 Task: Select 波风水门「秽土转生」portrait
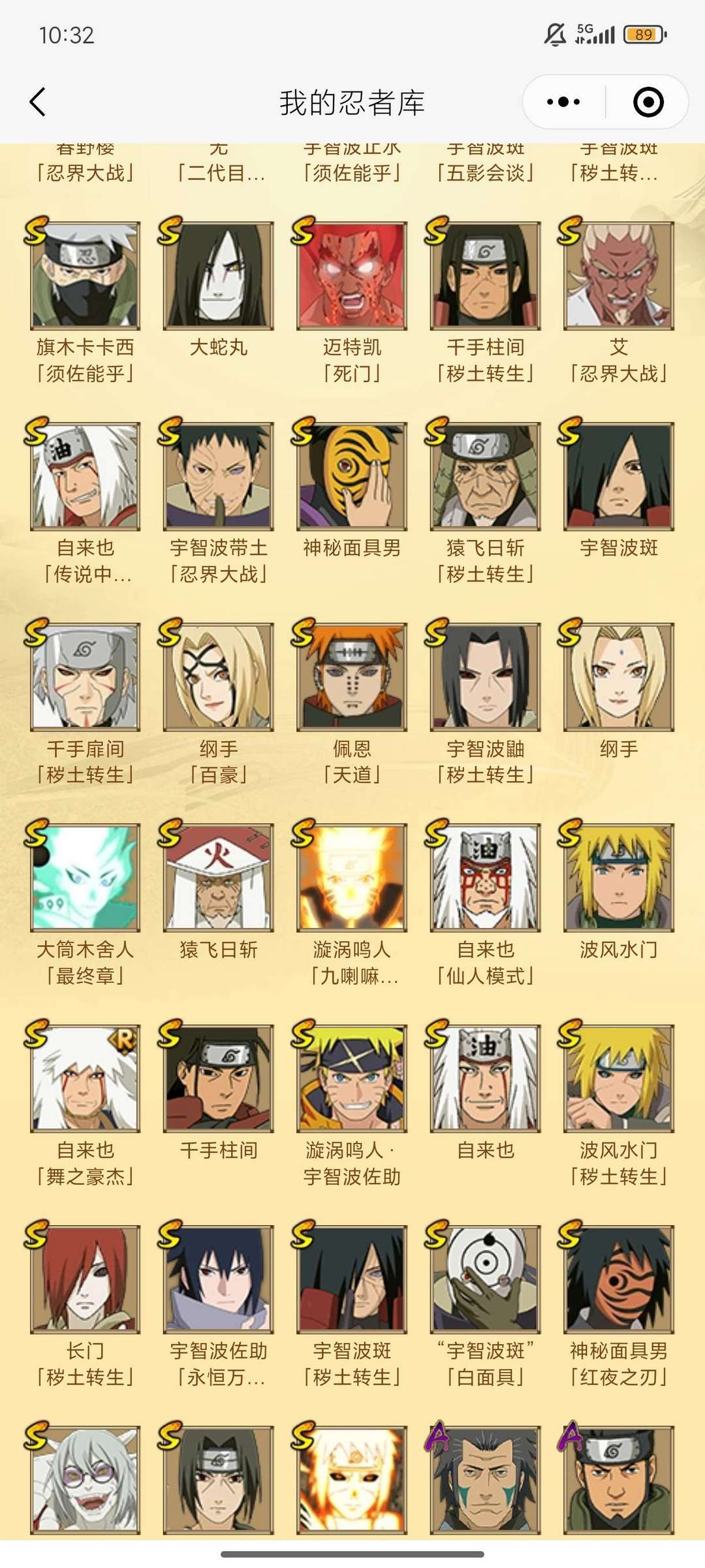click(619, 1078)
